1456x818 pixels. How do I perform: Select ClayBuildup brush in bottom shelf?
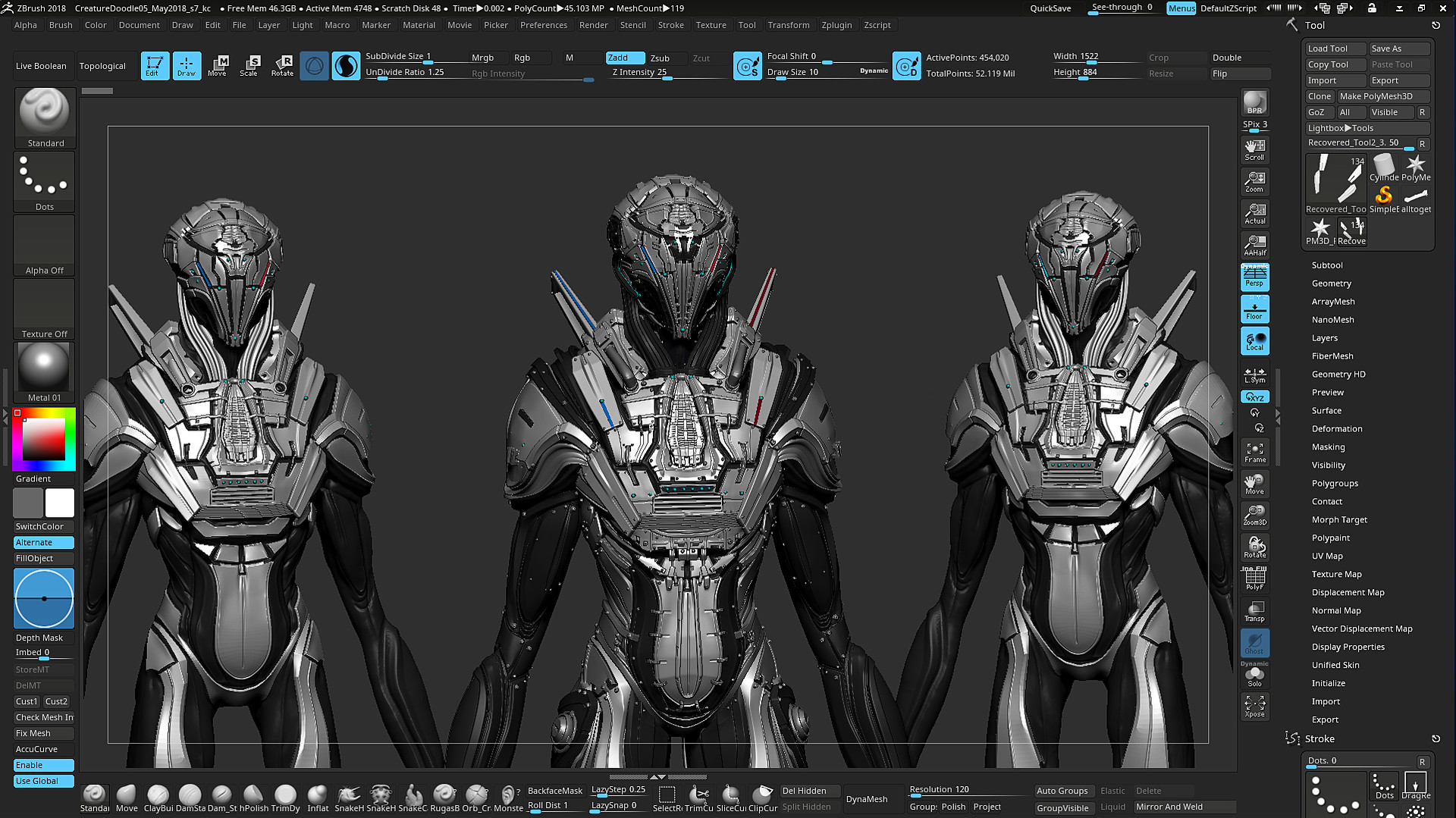[158, 798]
